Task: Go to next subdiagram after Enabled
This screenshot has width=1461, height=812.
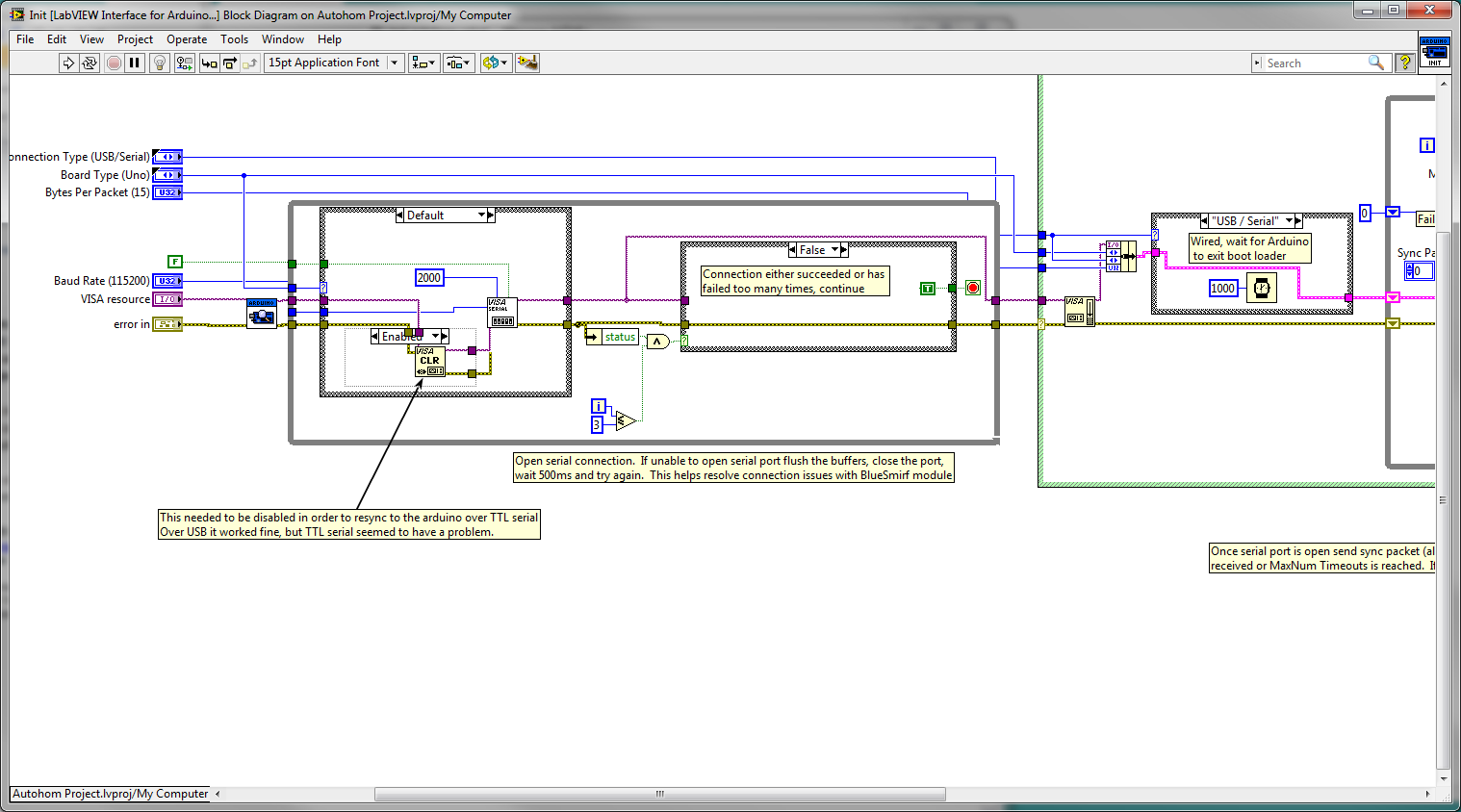Action: coord(446,337)
